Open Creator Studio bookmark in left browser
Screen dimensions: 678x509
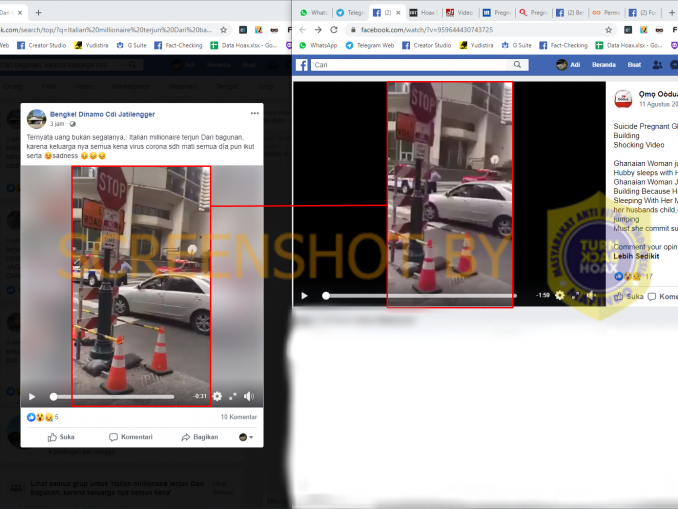pyautogui.click(x=42, y=45)
